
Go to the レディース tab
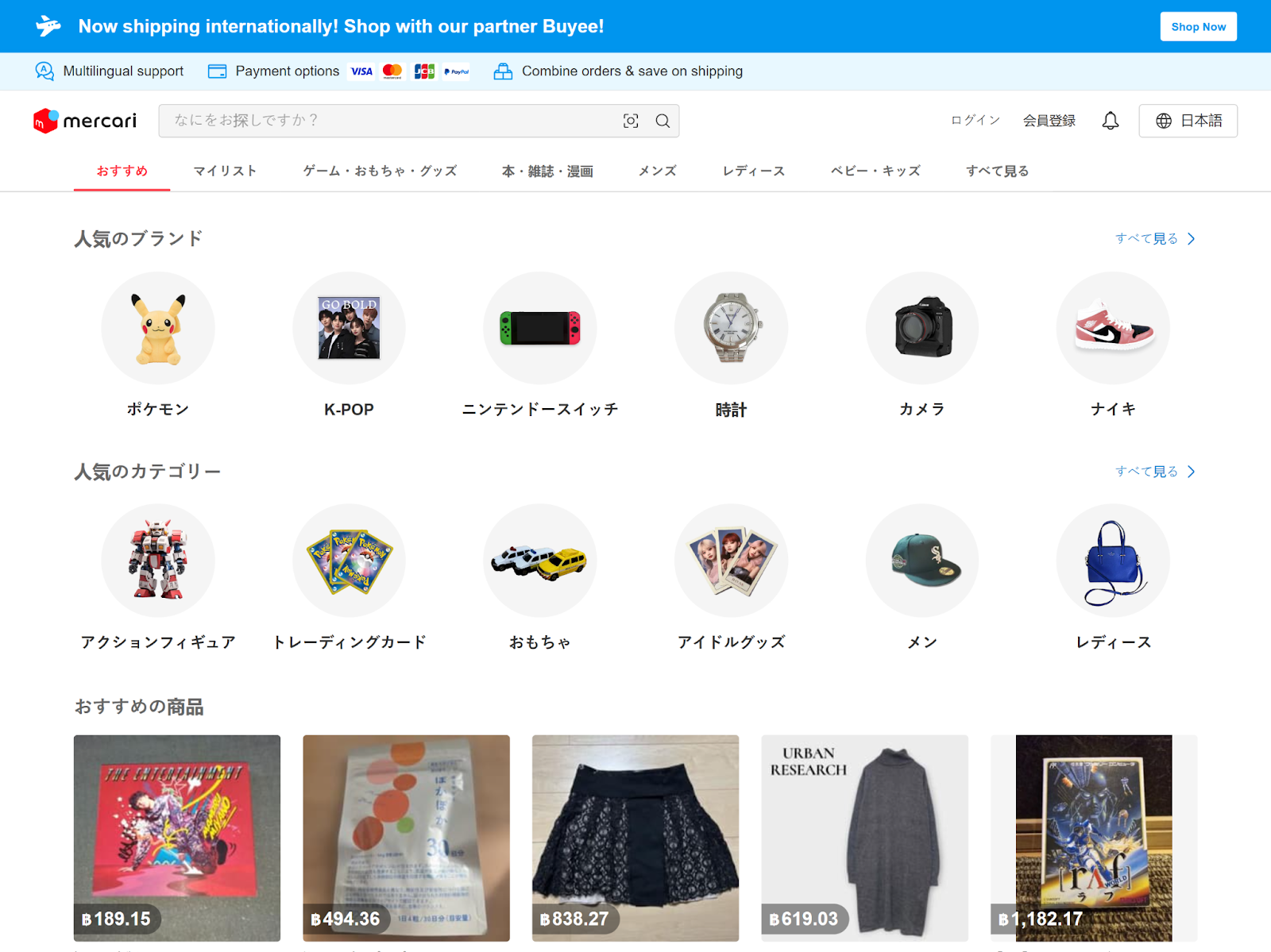pos(754,171)
